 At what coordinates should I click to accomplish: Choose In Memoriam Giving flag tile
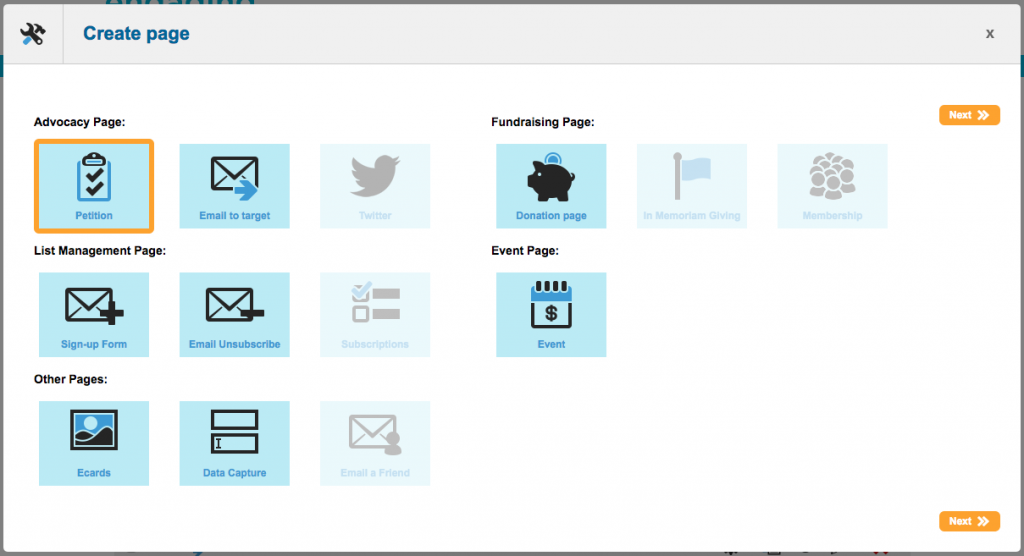(692, 186)
